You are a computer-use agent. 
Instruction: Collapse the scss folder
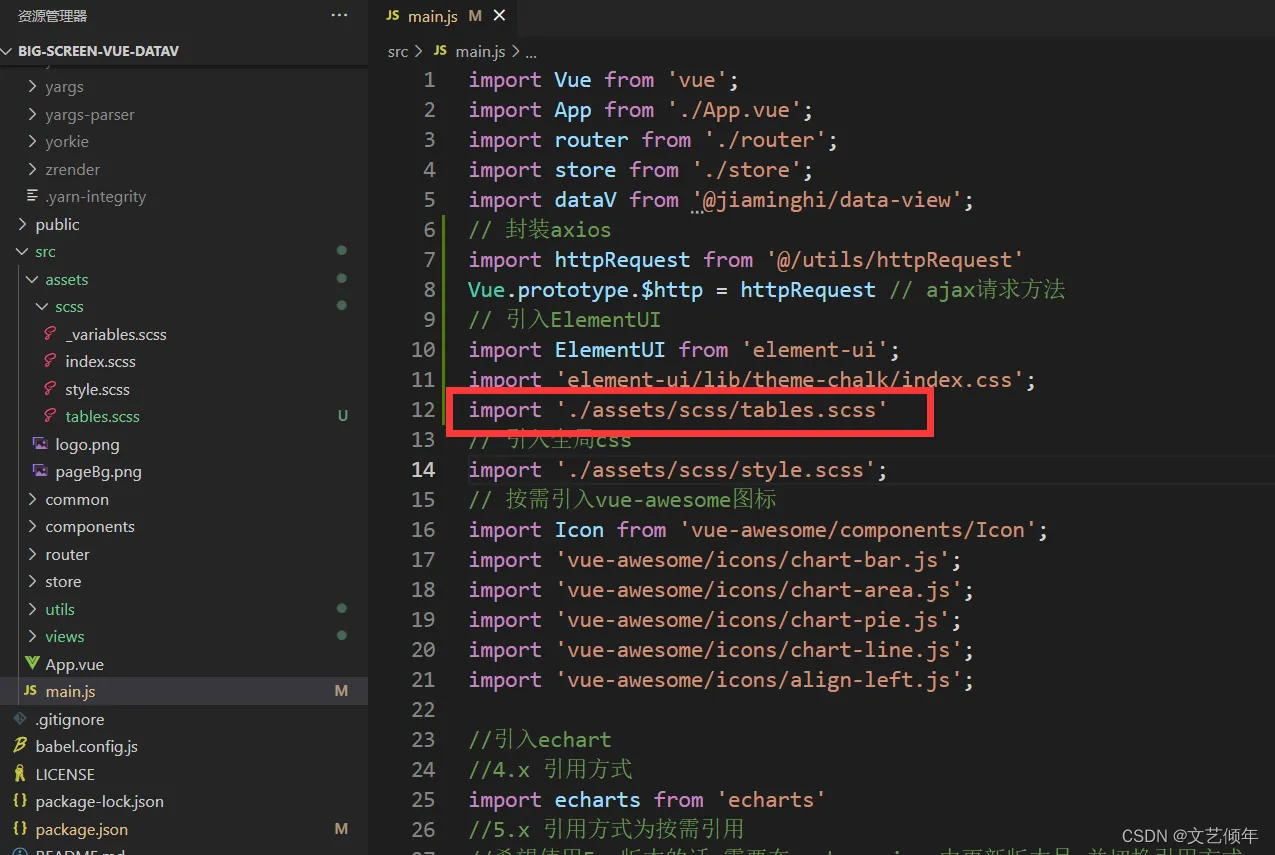(x=69, y=307)
